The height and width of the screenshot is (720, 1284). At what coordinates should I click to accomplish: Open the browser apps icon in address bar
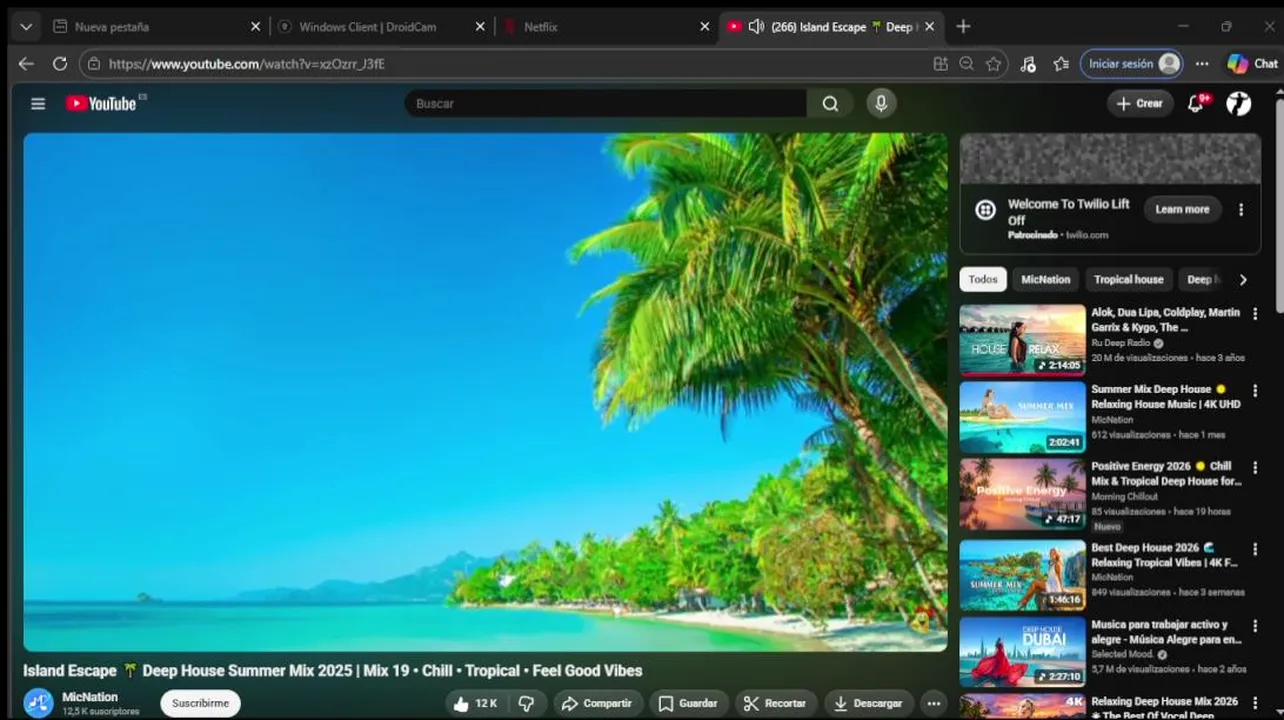940,64
